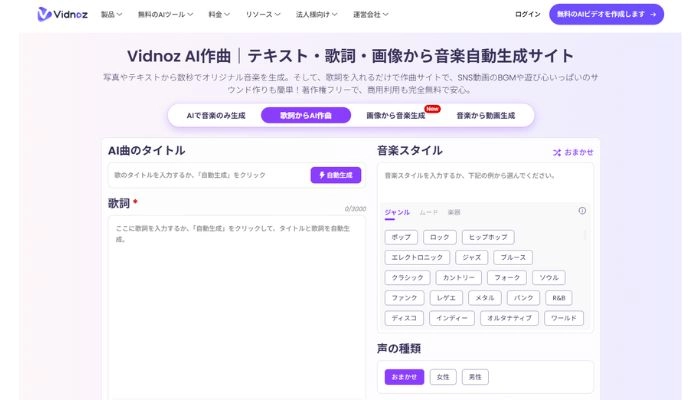Click the ログイン link
700x400 pixels.
click(x=527, y=15)
